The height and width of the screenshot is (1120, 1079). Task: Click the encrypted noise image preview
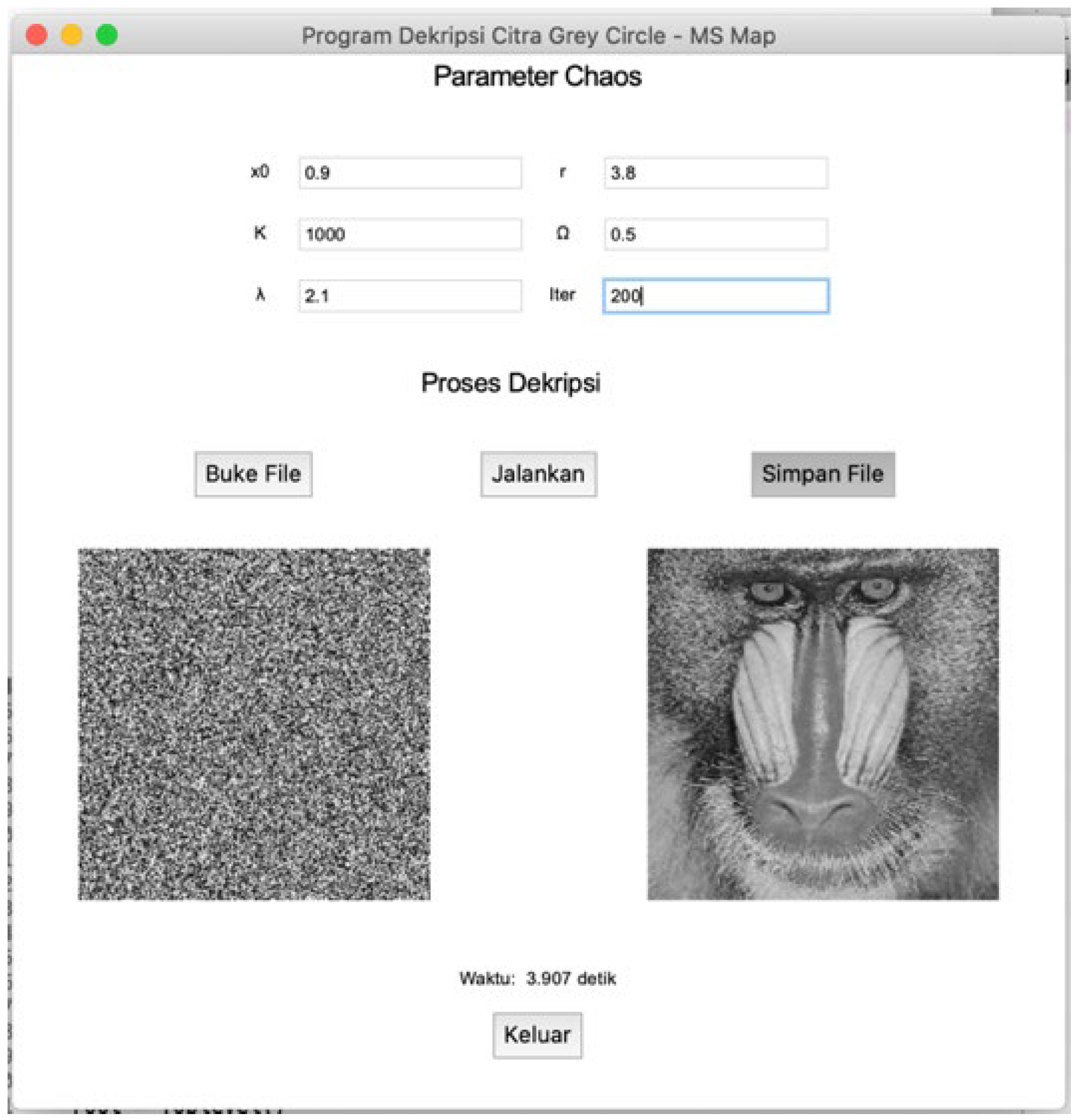(254, 724)
